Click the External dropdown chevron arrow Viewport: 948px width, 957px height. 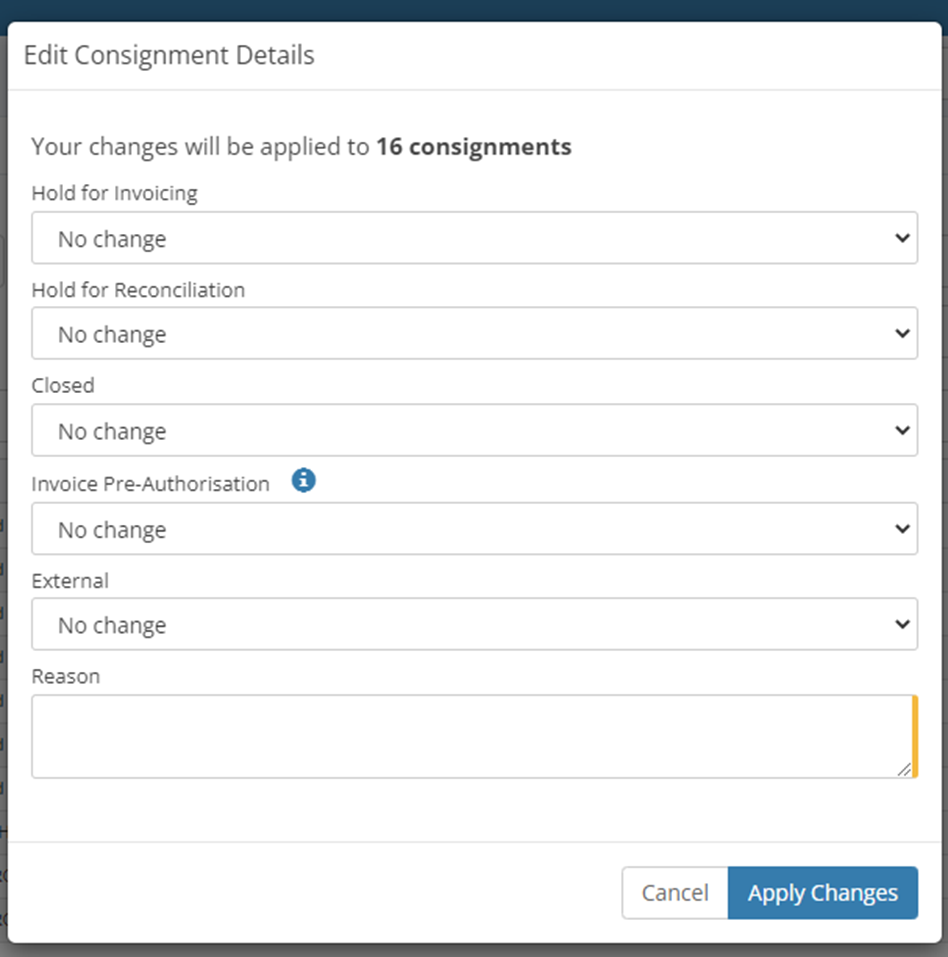coord(902,625)
